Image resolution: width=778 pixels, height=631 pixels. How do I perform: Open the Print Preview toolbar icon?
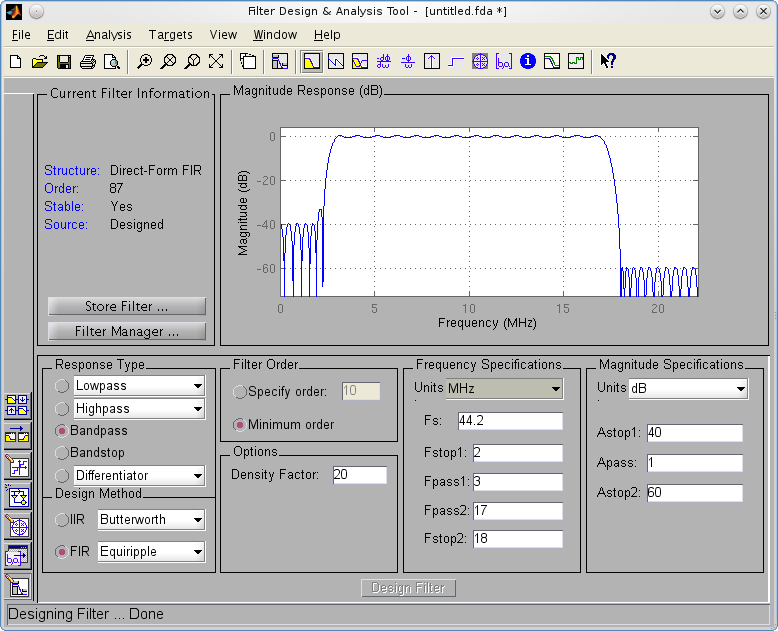[x=112, y=61]
